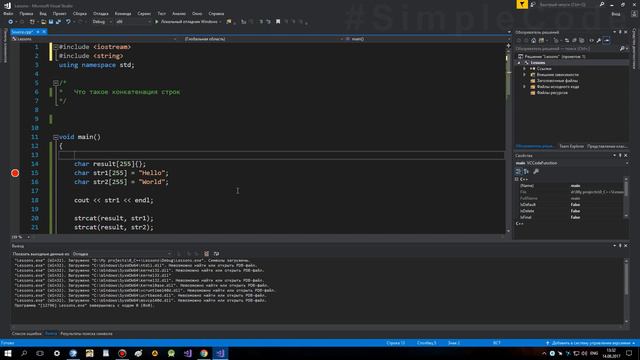Click the Output window vertical scrollbar
Viewport: 640px width, 360px height.
627,291
